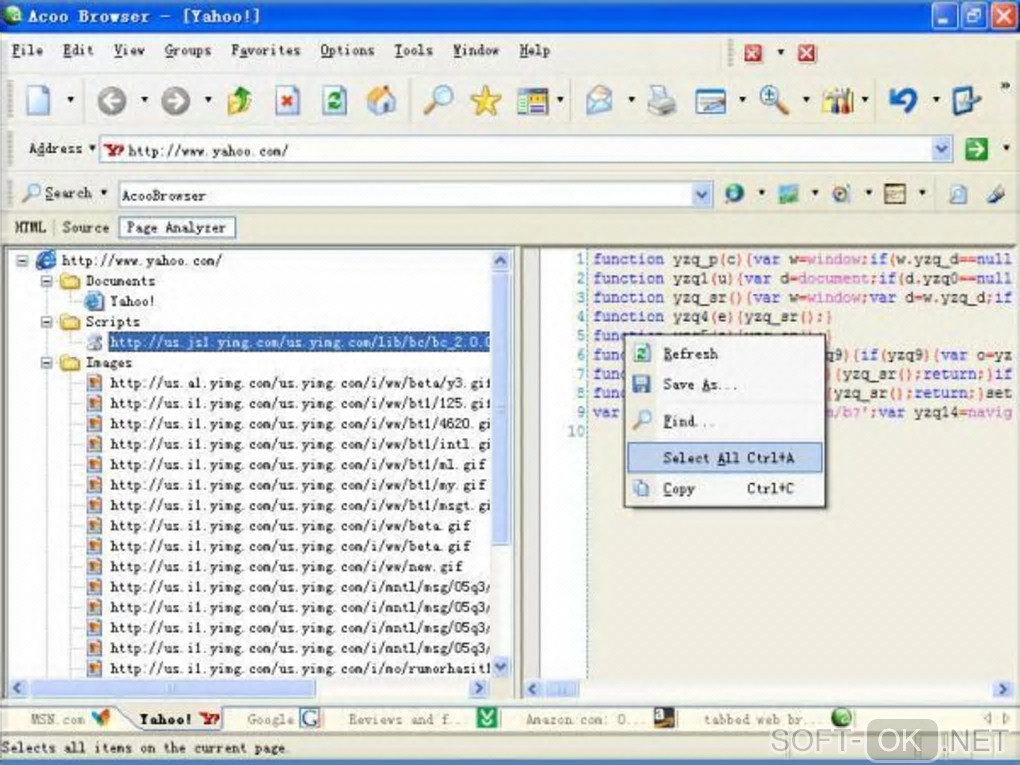Click the tree pane vertical scrollbar down arrow
Image resolution: width=1020 pixels, height=765 pixels.
pos(500,666)
